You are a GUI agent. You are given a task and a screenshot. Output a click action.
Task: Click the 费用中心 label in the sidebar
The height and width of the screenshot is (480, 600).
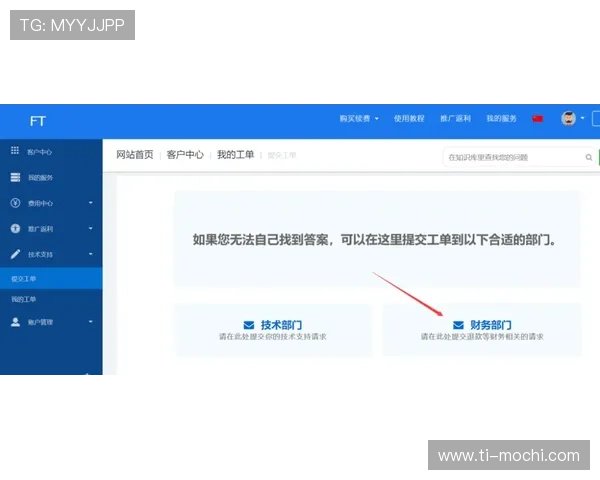point(40,203)
